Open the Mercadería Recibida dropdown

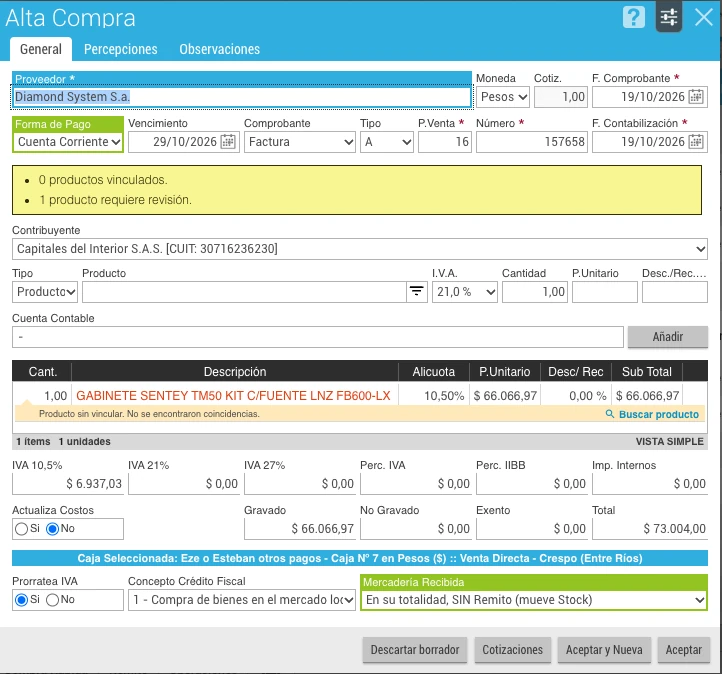tap(534, 600)
